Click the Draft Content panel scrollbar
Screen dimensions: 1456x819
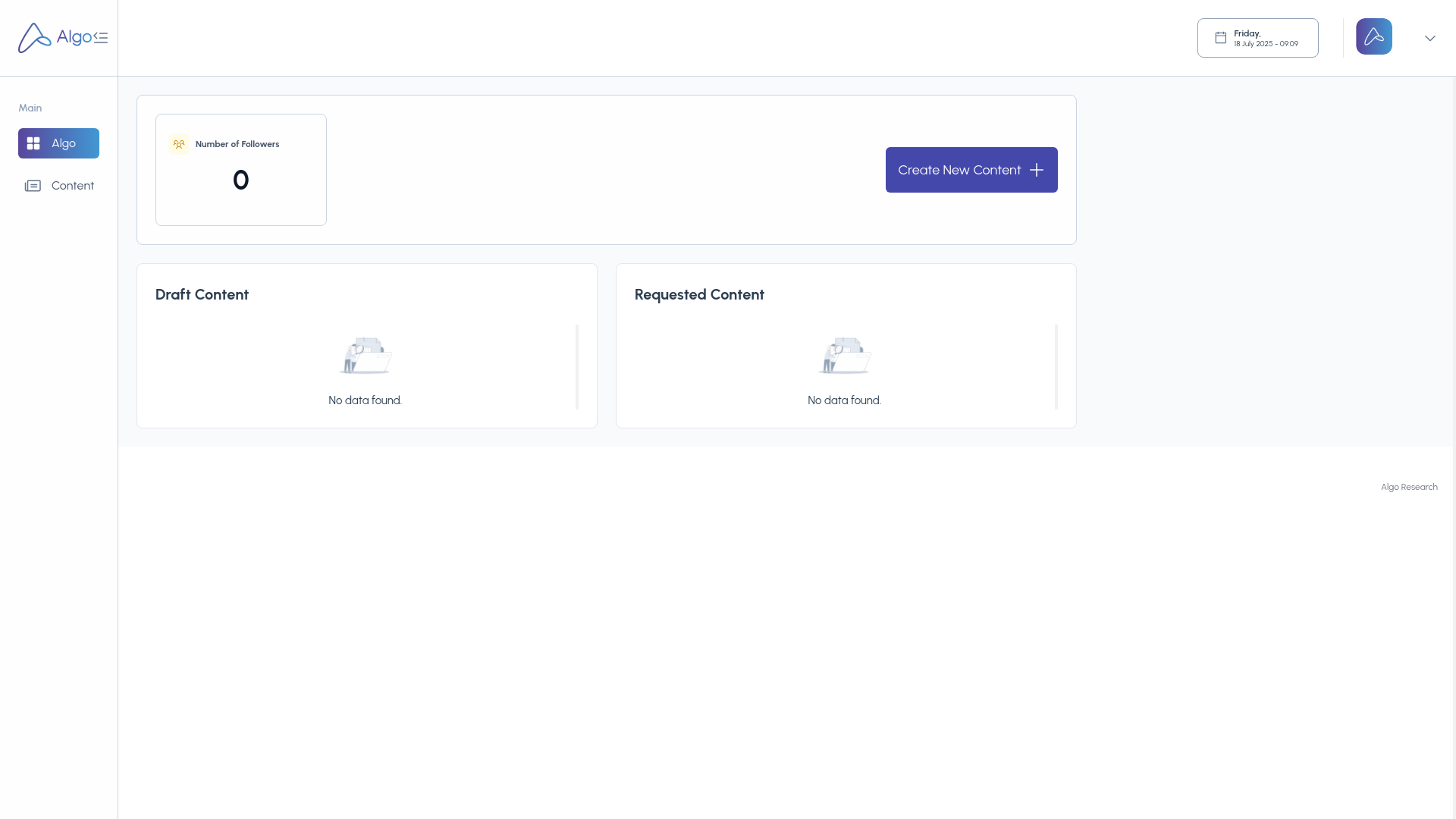tap(577, 367)
